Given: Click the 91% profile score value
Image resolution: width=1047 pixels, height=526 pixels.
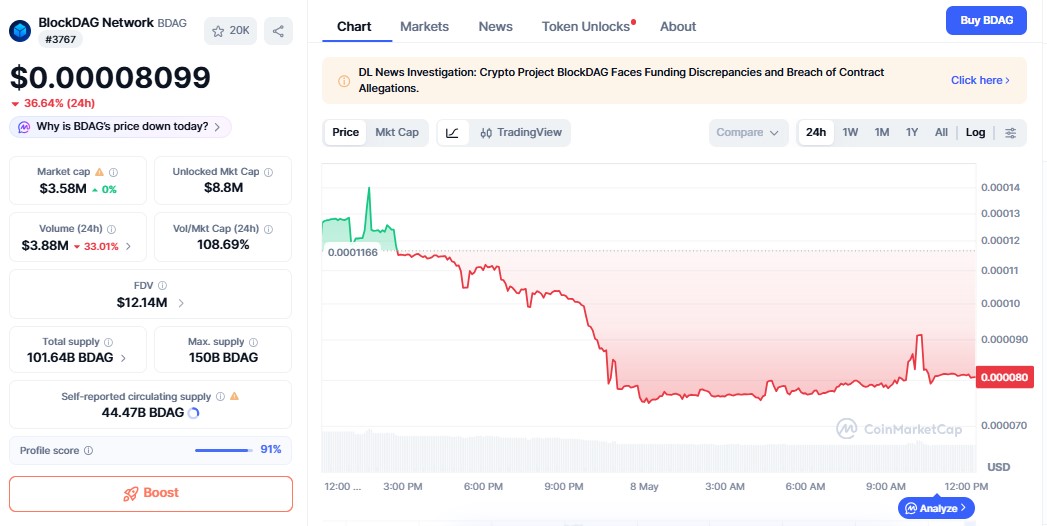Looking at the screenshot, I should point(270,450).
